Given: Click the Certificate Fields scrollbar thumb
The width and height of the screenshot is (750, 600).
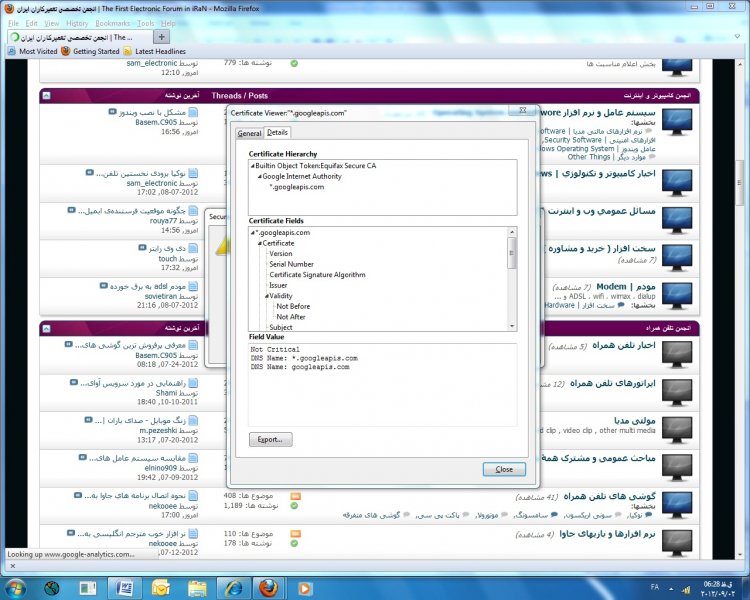Looking at the screenshot, I should point(512,253).
